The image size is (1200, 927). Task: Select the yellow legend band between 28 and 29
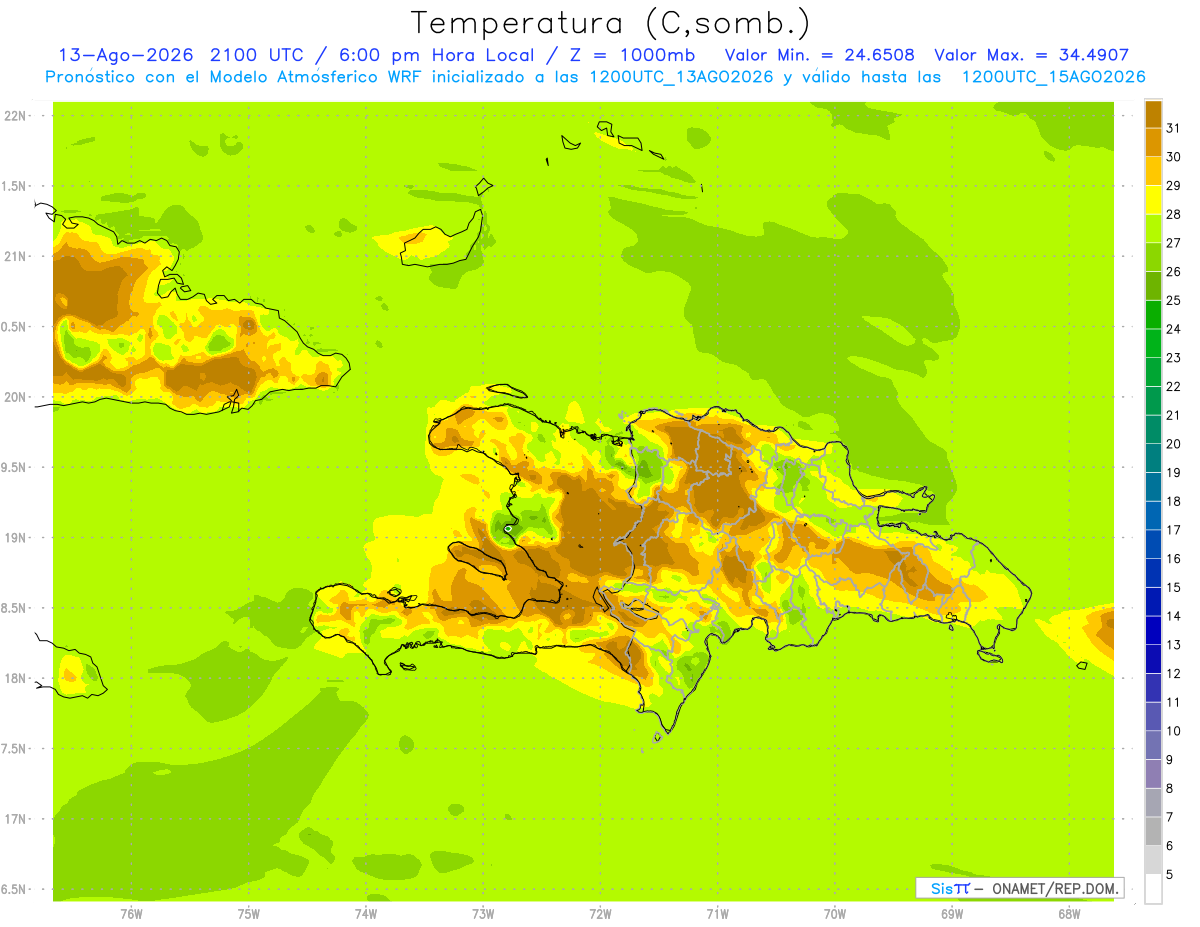pyautogui.click(x=1153, y=200)
